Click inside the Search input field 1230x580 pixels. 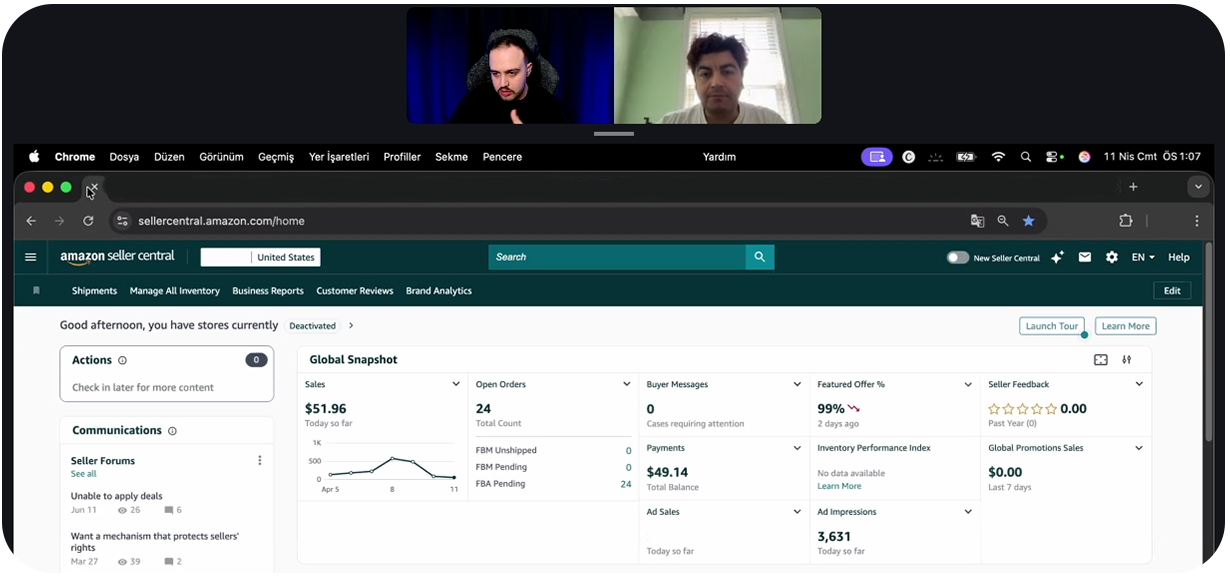(x=617, y=257)
